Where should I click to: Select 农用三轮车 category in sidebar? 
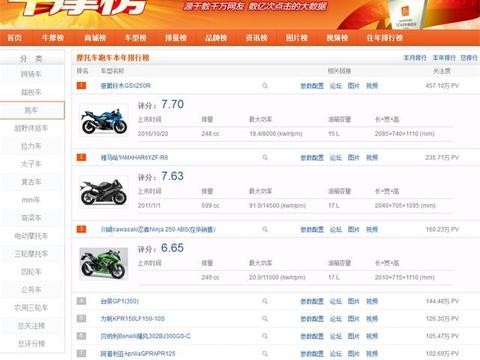(31, 308)
